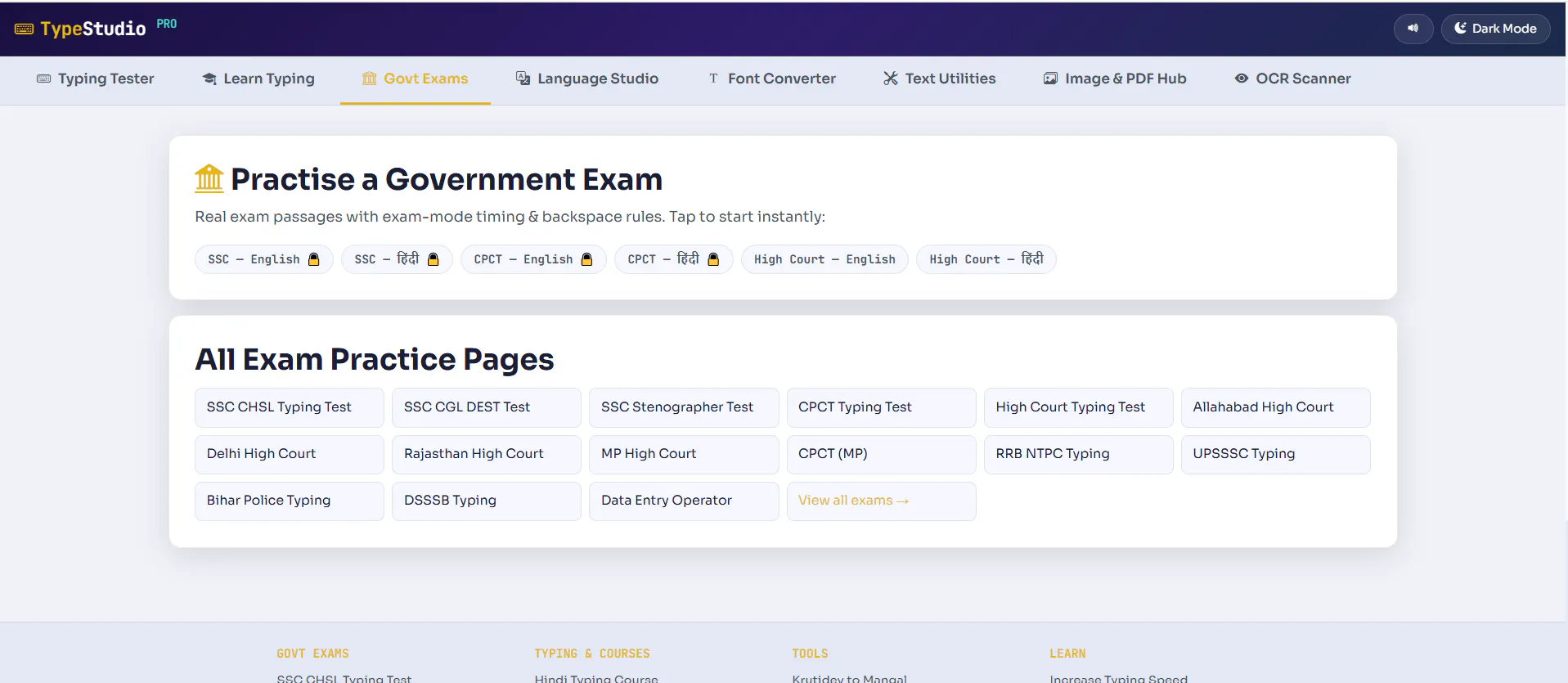Click the T icon beside Font Converter
Screen dimensions: 1568x683
(713, 79)
